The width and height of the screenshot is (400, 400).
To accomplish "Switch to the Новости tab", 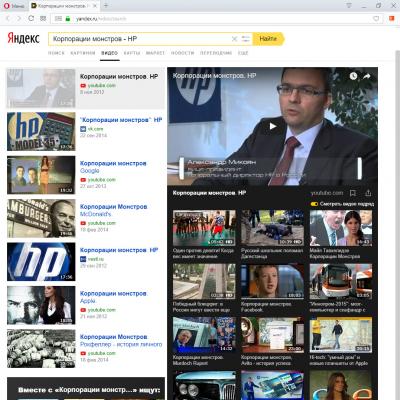I will (x=182, y=53).
